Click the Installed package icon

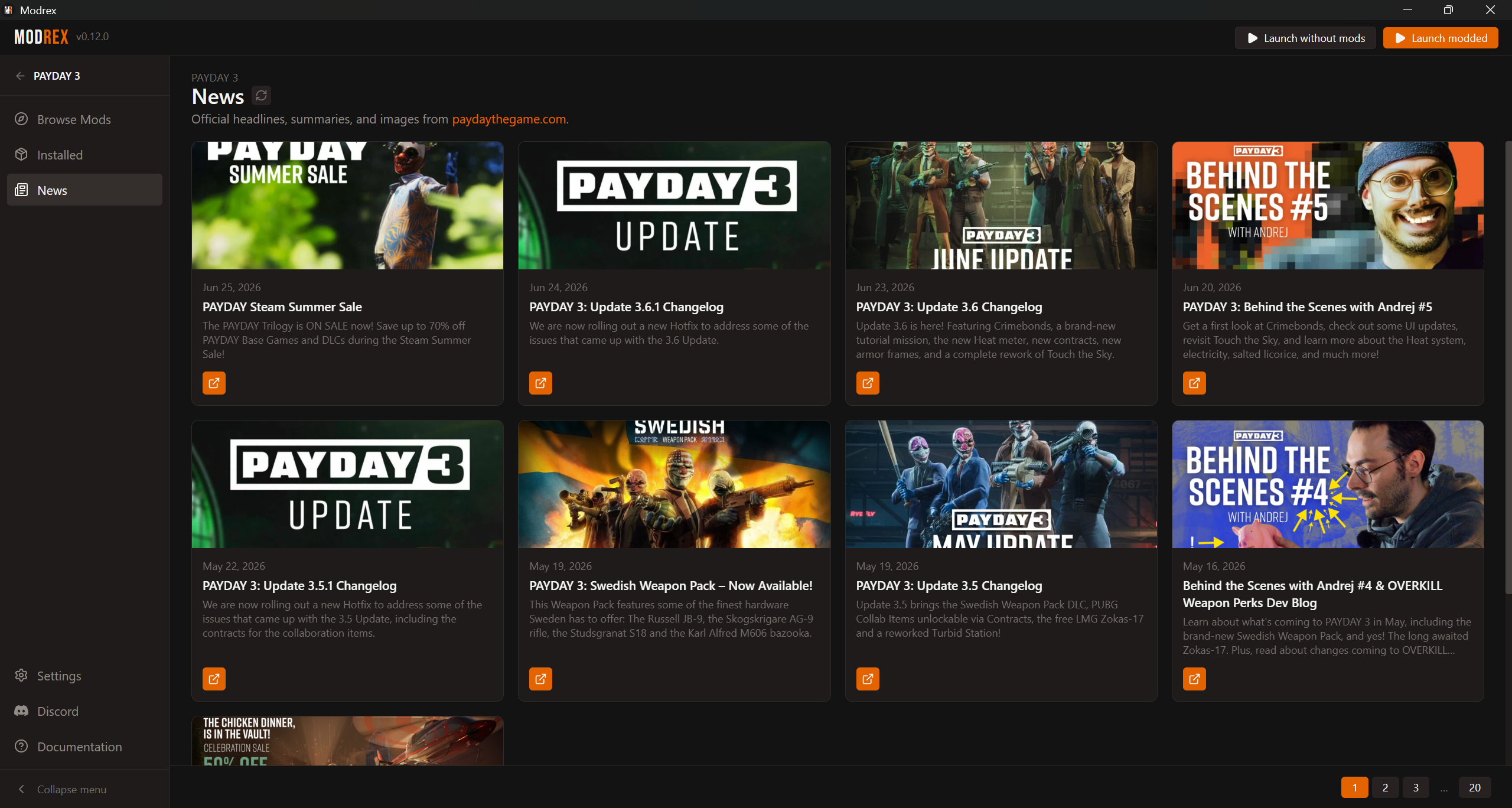pos(21,155)
